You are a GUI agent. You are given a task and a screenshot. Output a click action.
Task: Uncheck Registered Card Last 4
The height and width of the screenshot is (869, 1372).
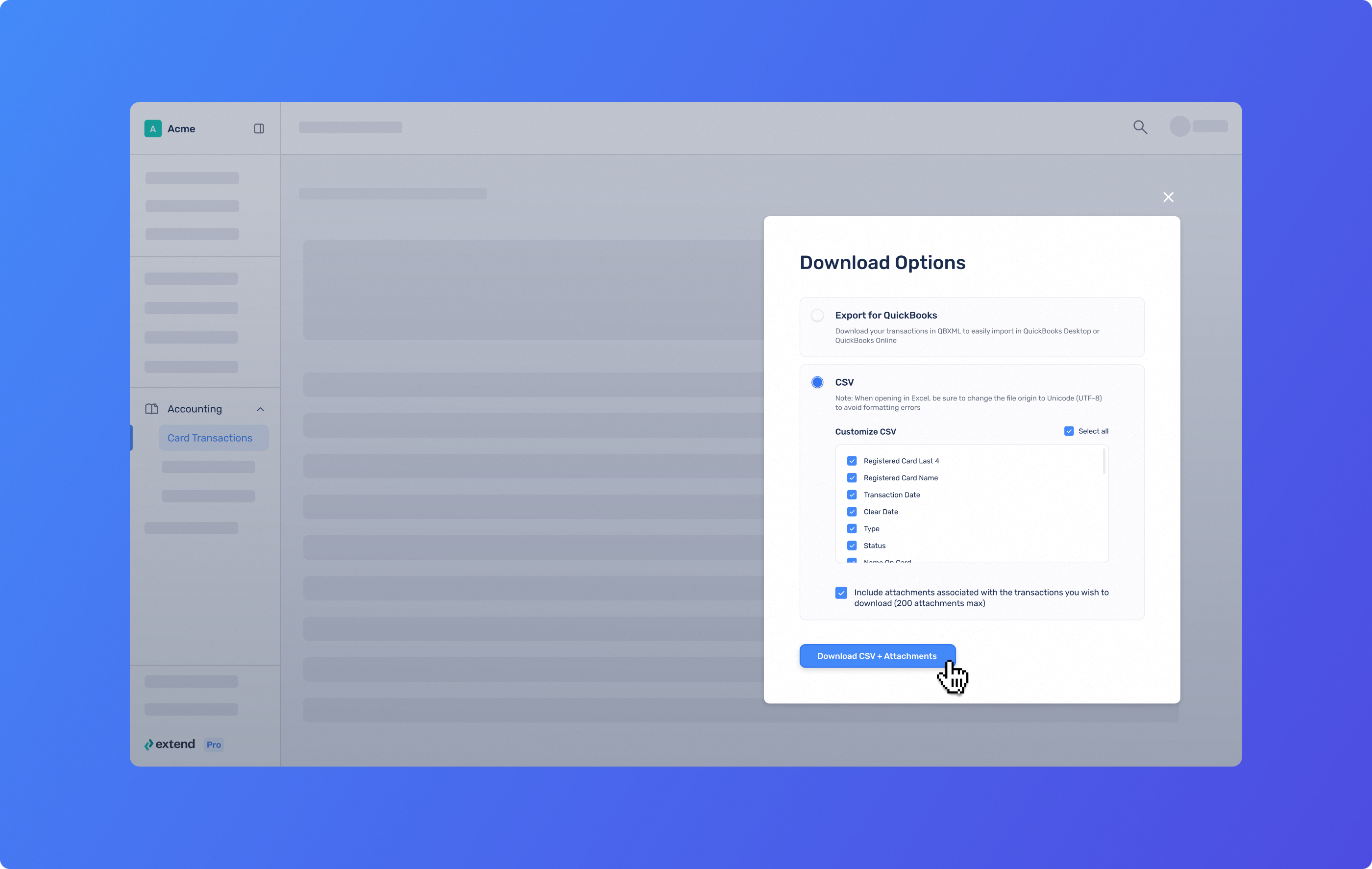852,461
